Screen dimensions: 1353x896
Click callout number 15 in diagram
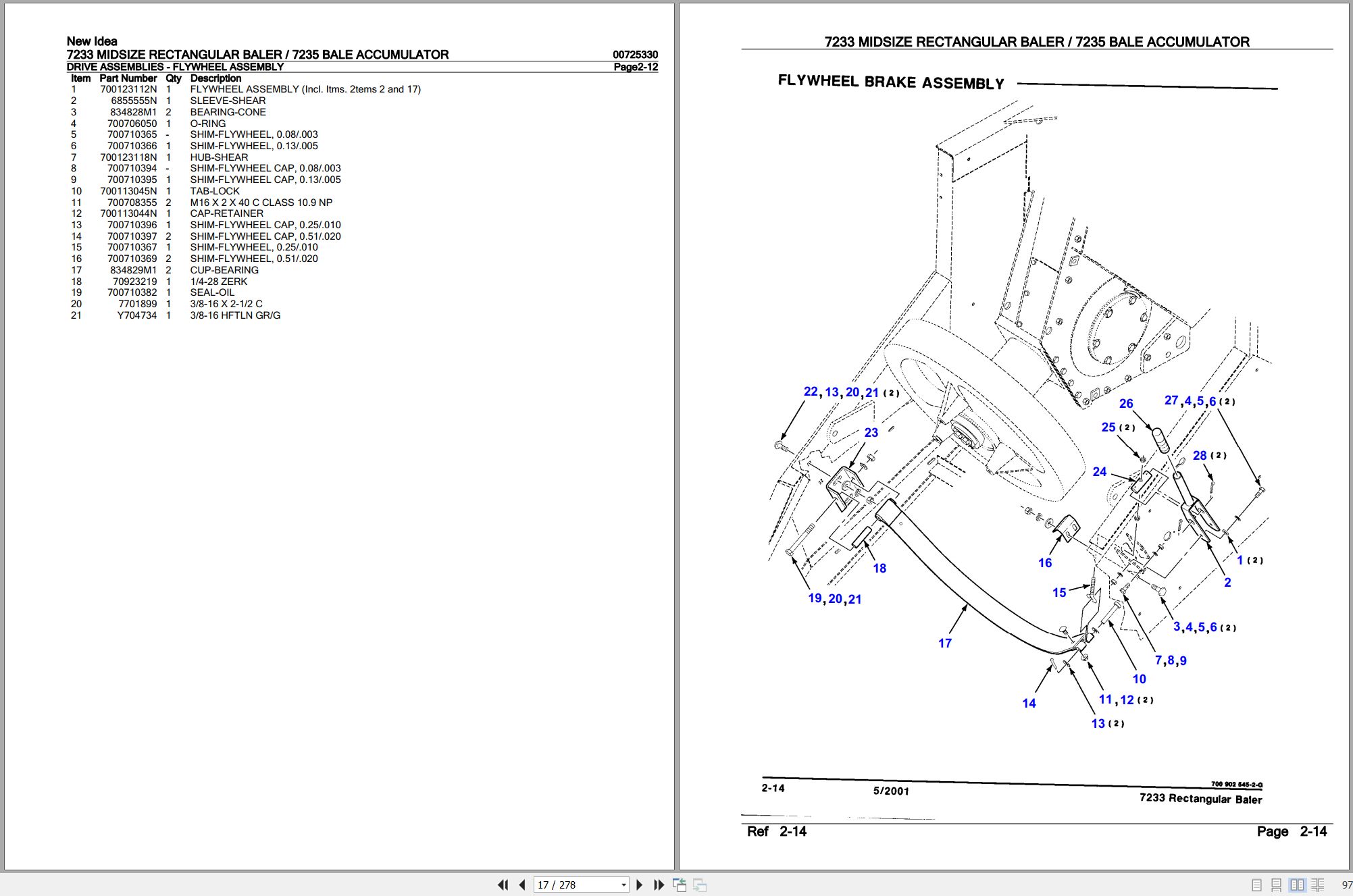point(1058,593)
